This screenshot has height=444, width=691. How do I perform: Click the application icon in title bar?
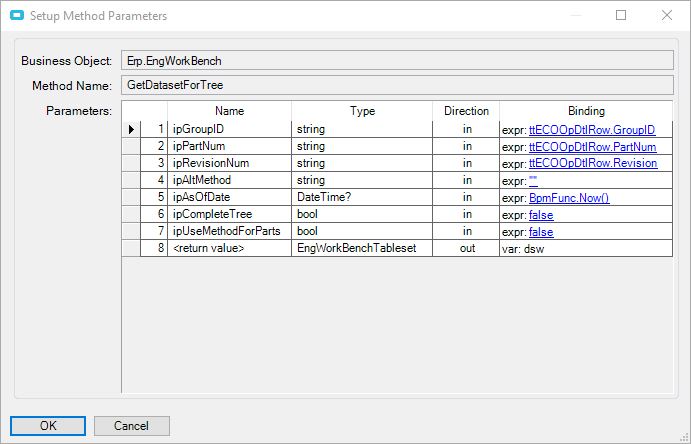pos(16,16)
